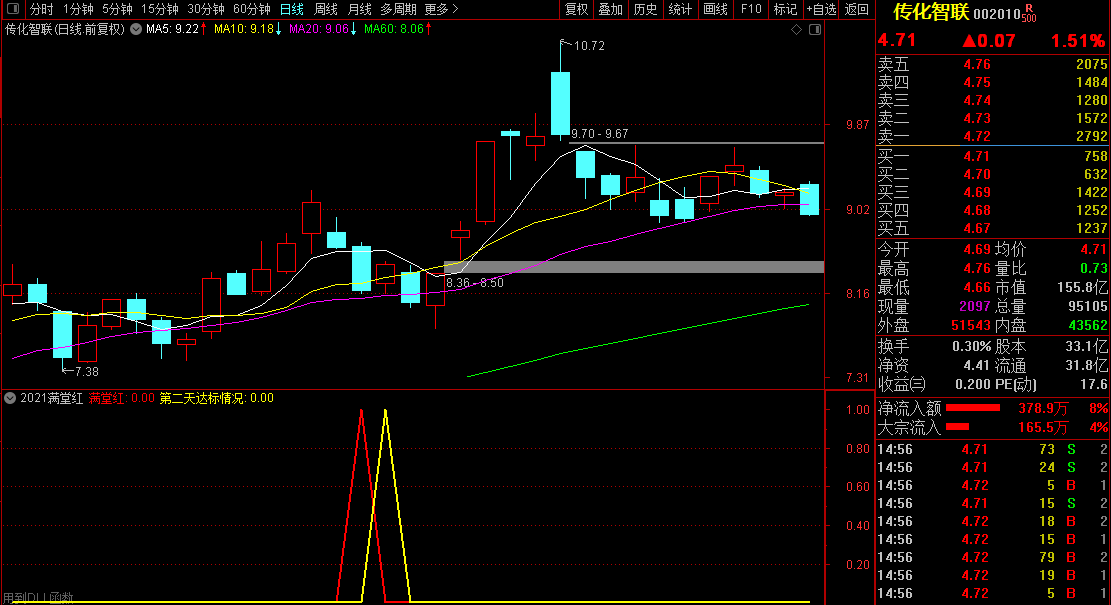1111x605 pixels.
Task: Click the 10.72 high price marker
Action: pos(588,46)
